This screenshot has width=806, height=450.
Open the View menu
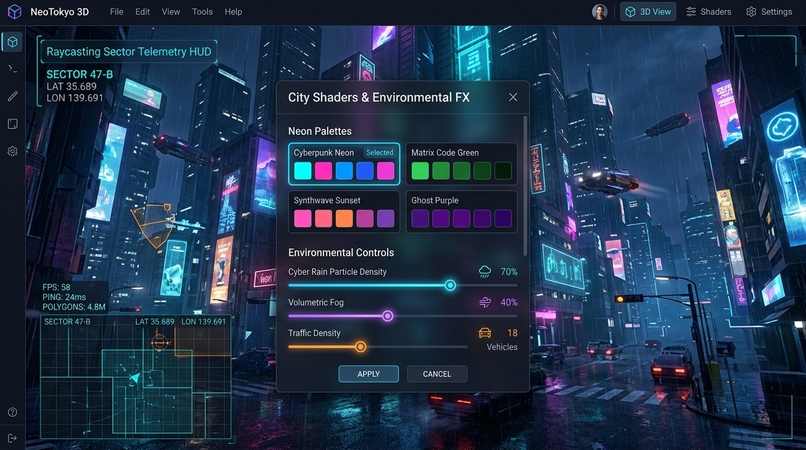click(x=171, y=11)
